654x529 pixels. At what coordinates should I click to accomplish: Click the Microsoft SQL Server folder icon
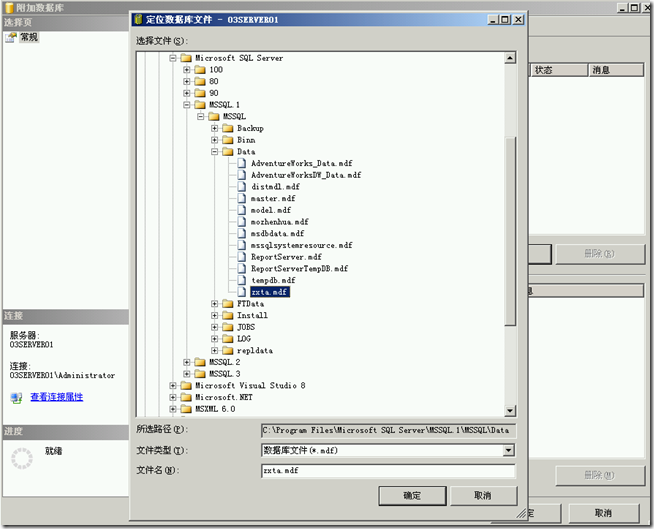pyautogui.click(x=186, y=58)
